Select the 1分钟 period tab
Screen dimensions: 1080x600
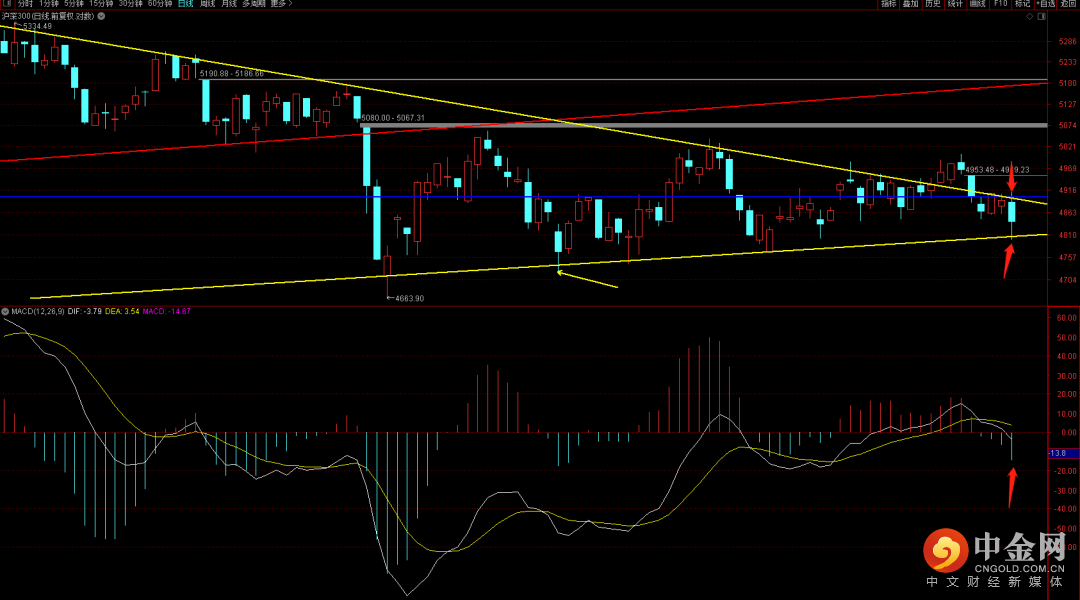click(49, 3)
